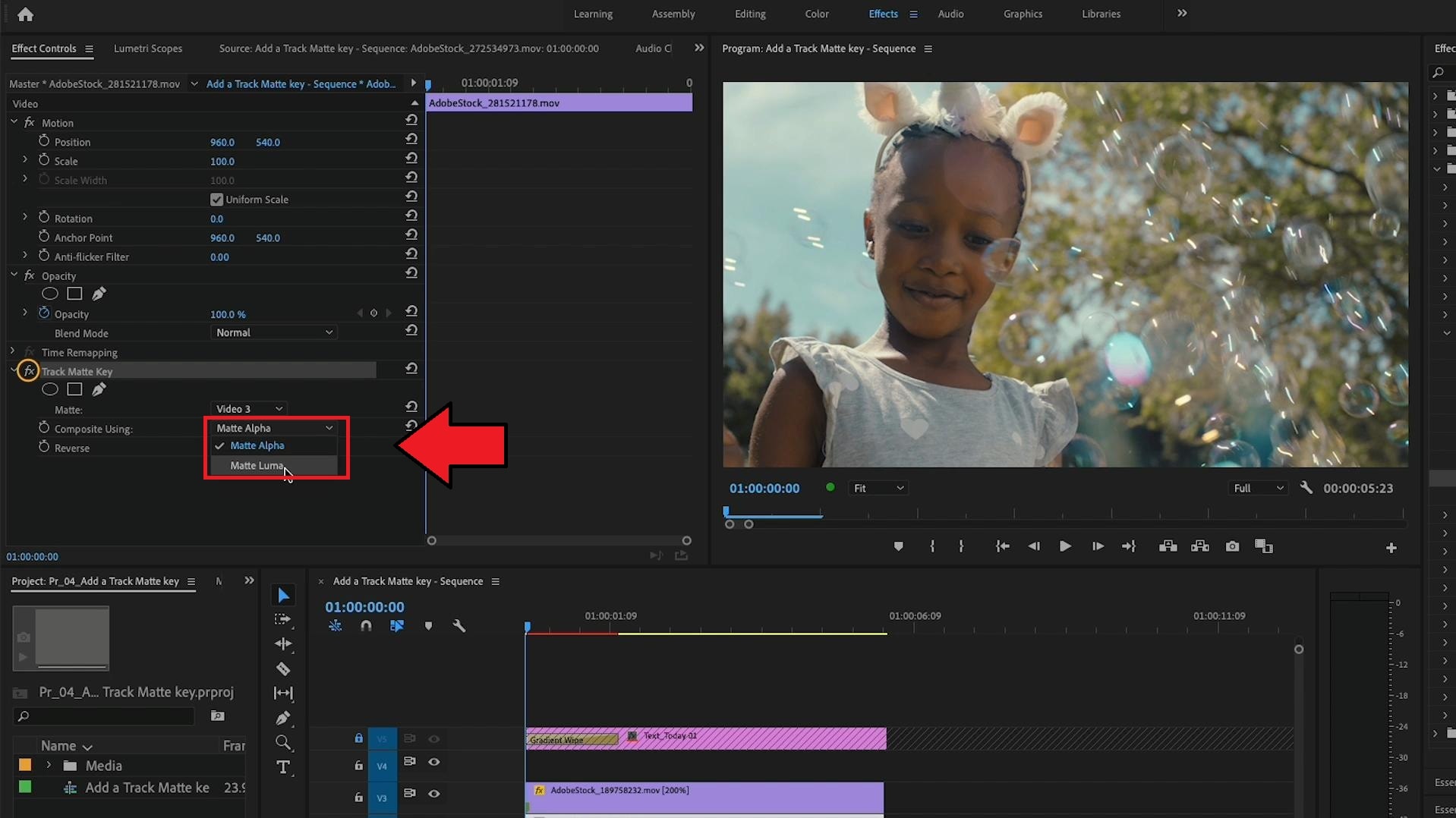Choose Matte Luma from the dropdown list
The width and height of the screenshot is (1456, 818).
(x=273, y=465)
